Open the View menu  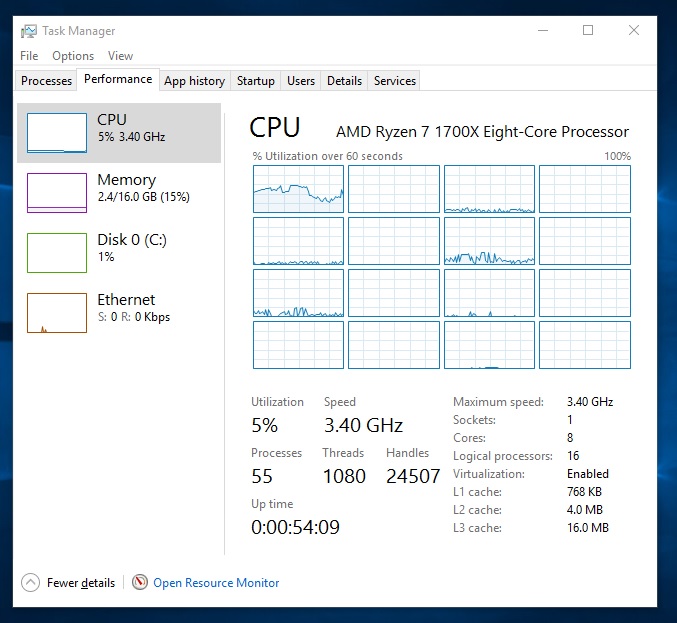click(x=120, y=56)
